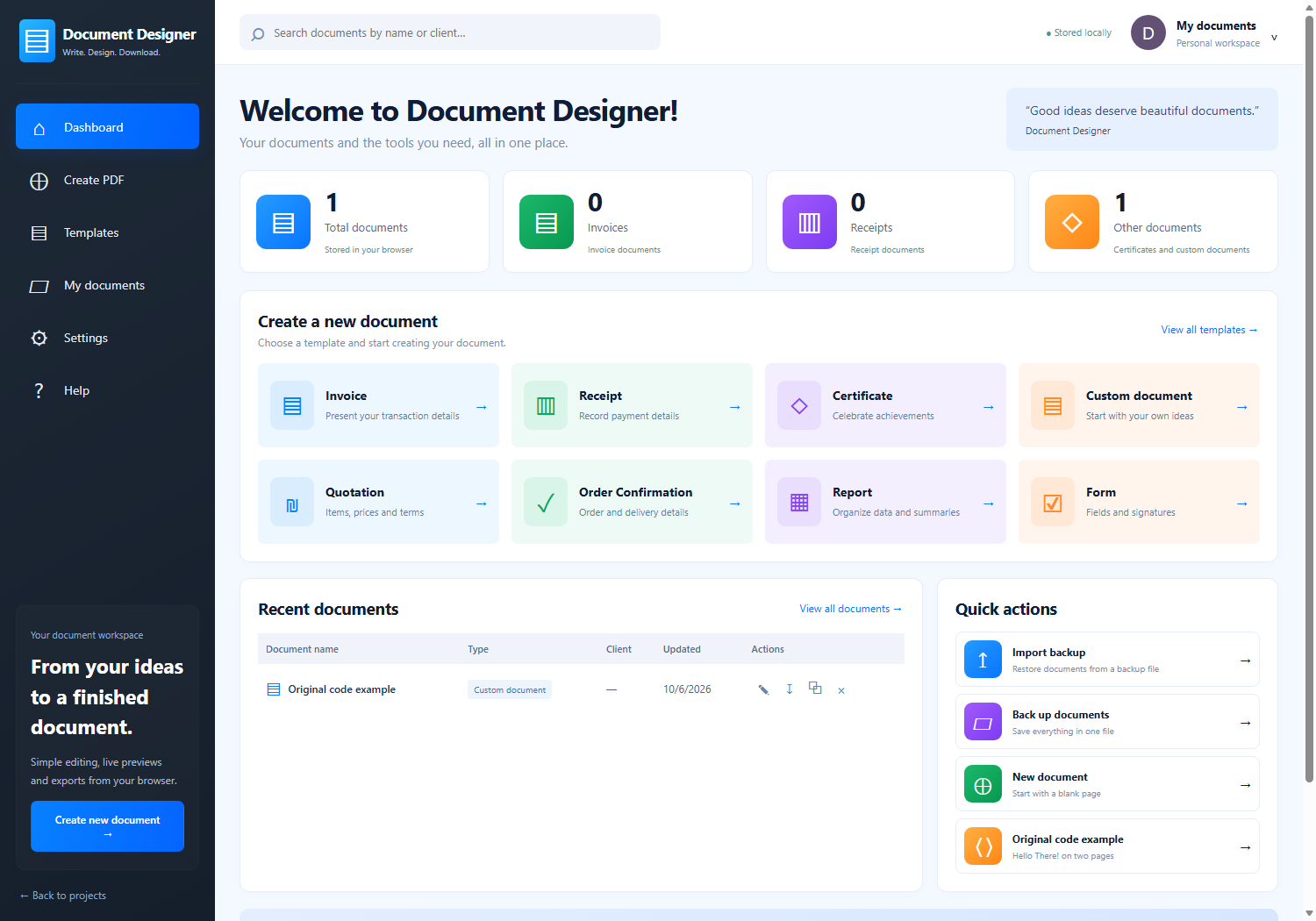Click the Certificate diamond icon
This screenshot has width=1316, height=921.
click(x=799, y=405)
